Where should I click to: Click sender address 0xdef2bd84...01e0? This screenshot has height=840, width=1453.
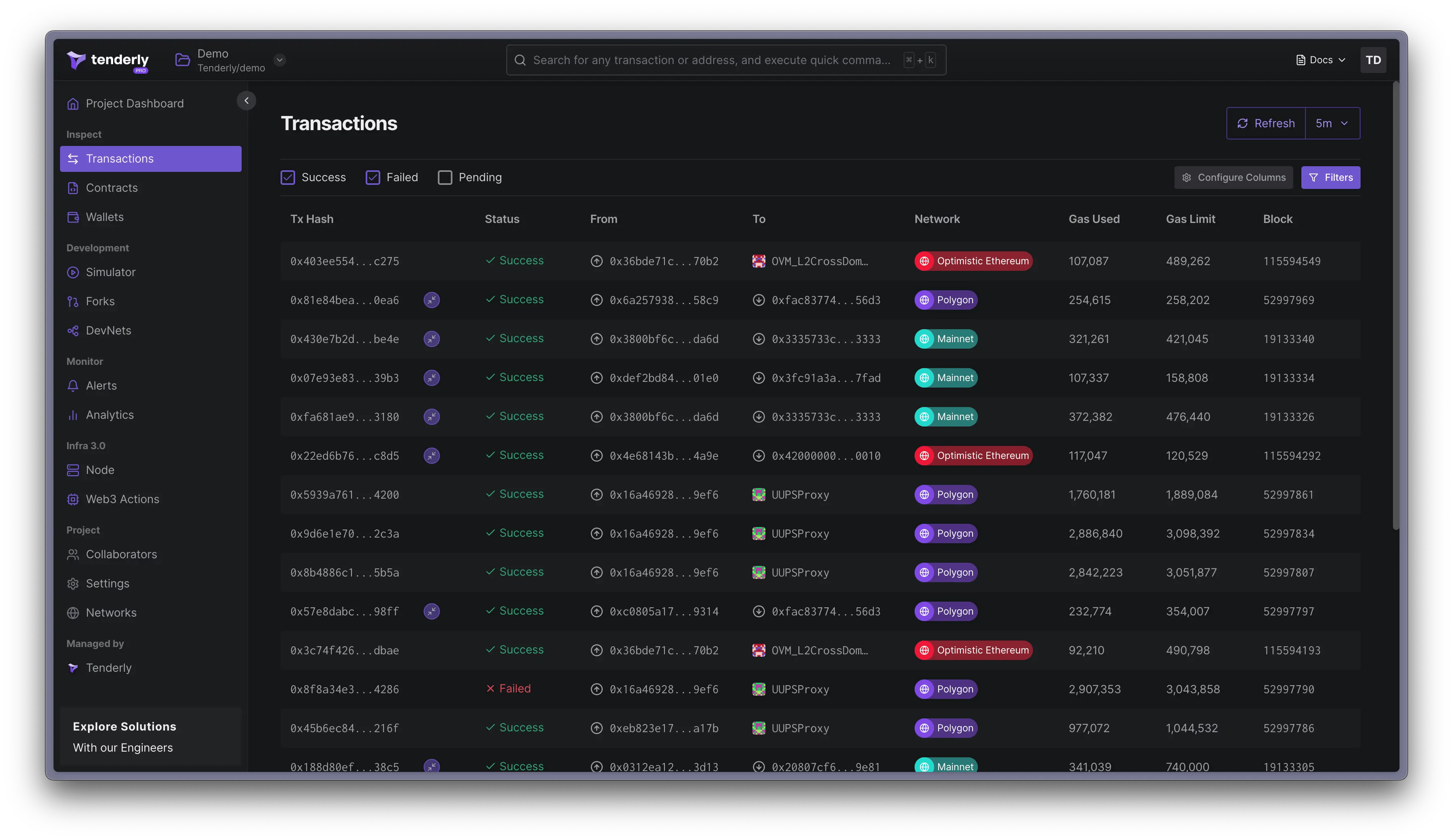point(664,377)
